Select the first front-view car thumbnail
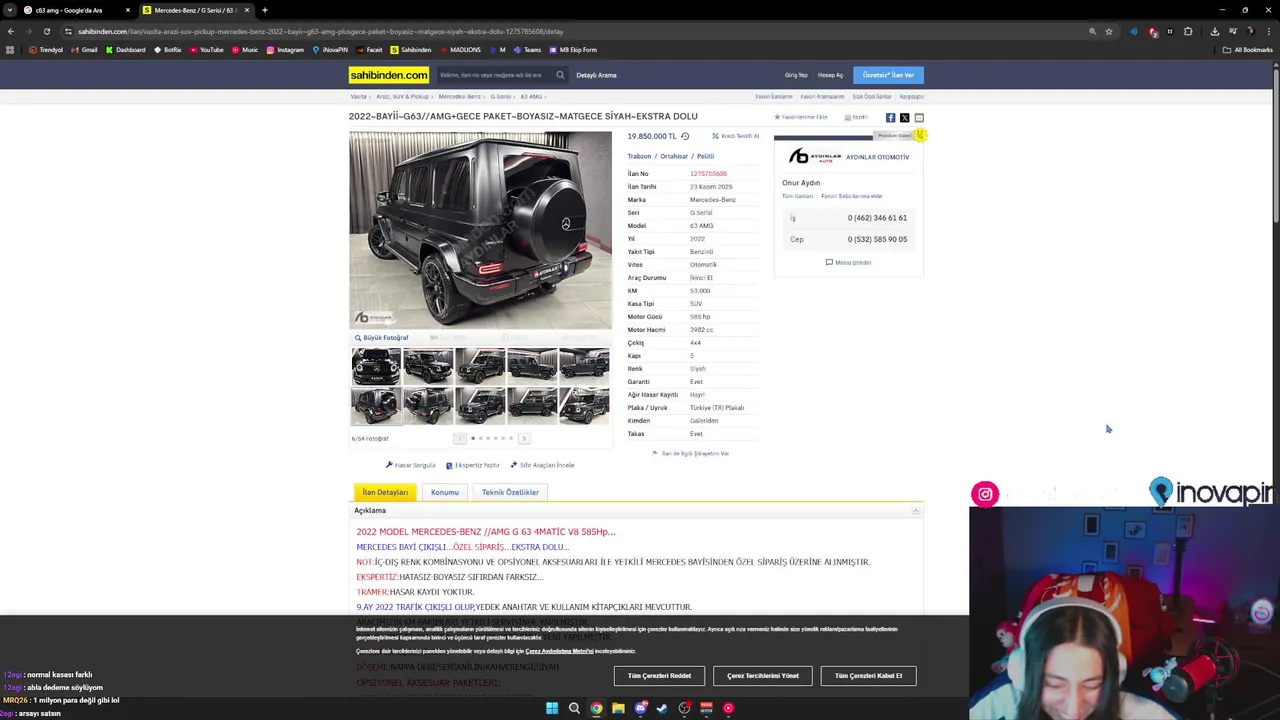This screenshot has height=720, width=1280. point(376,367)
